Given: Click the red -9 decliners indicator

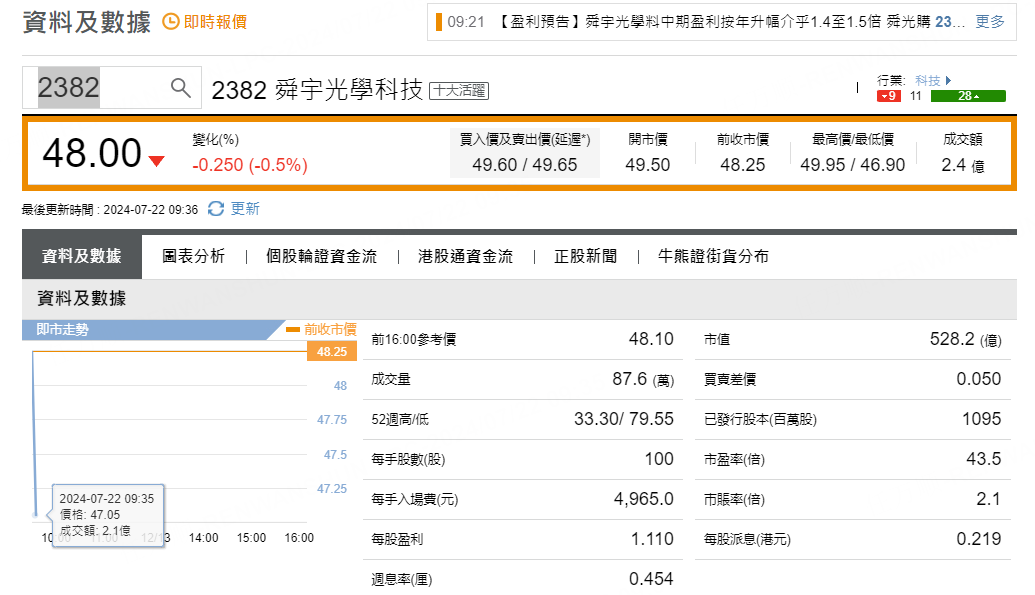Looking at the screenshot, I should 888,96.
